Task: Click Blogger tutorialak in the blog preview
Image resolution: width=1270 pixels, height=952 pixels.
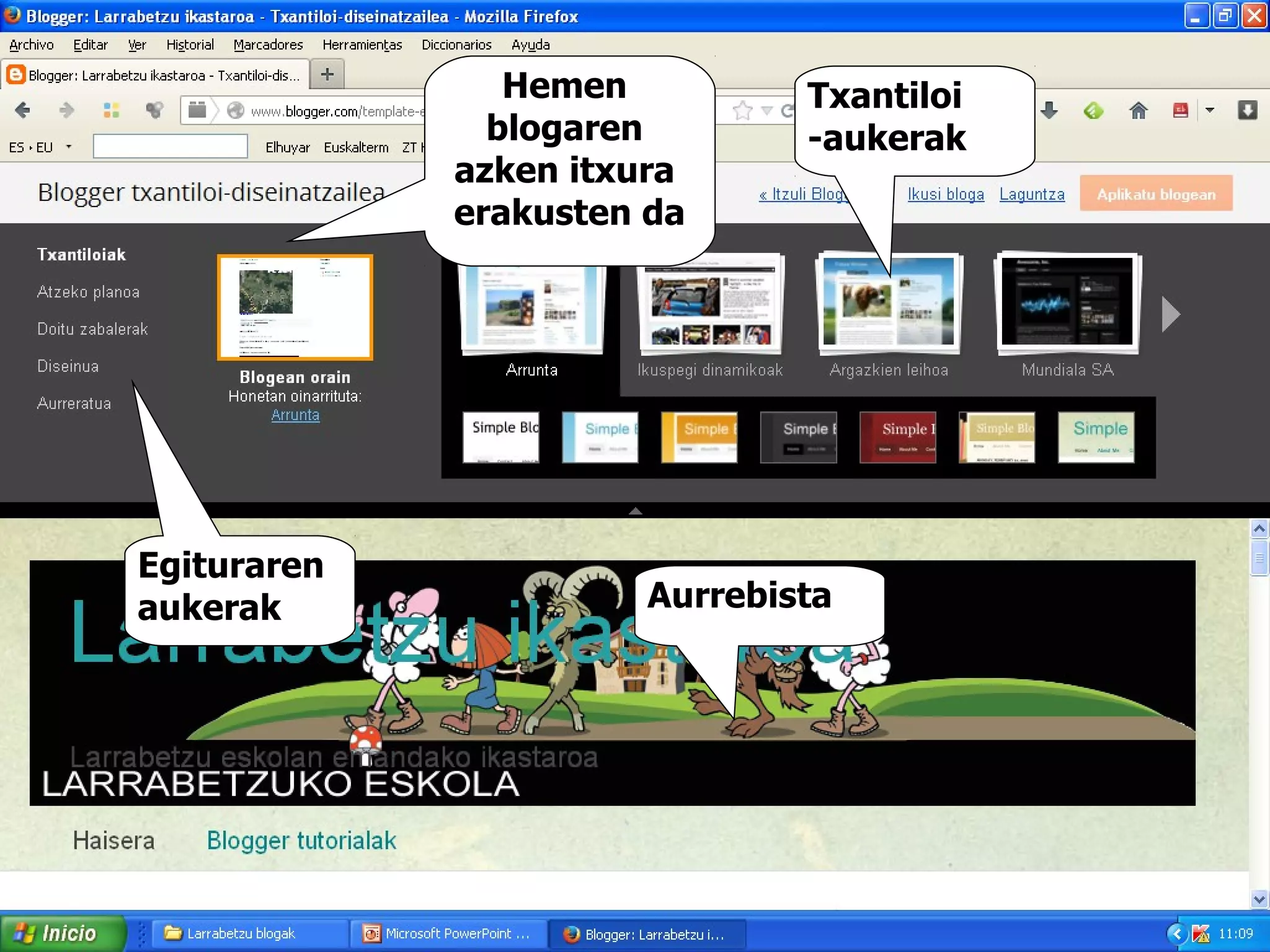Action: [x=301, y=840]
